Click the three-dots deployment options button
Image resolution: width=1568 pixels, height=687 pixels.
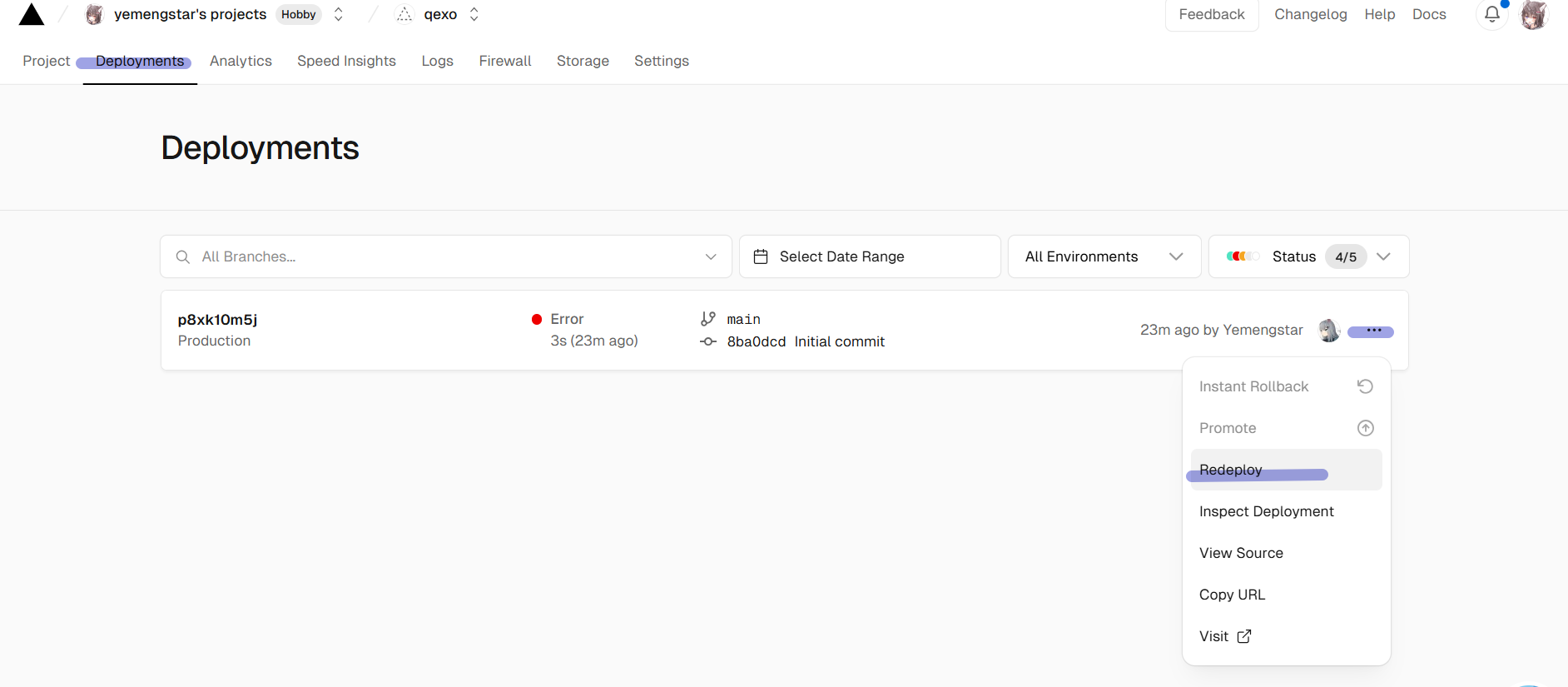[x=1373, y=331]
